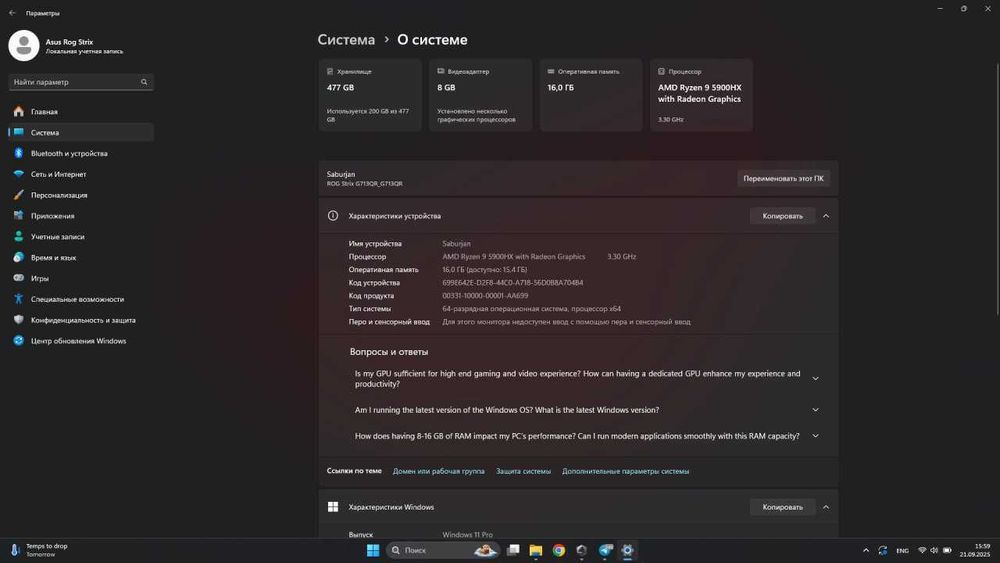This screenshot has width=1000, height=563.
Task: Click the Asus Rog Strix account avatar
Action: coord(24,45)
